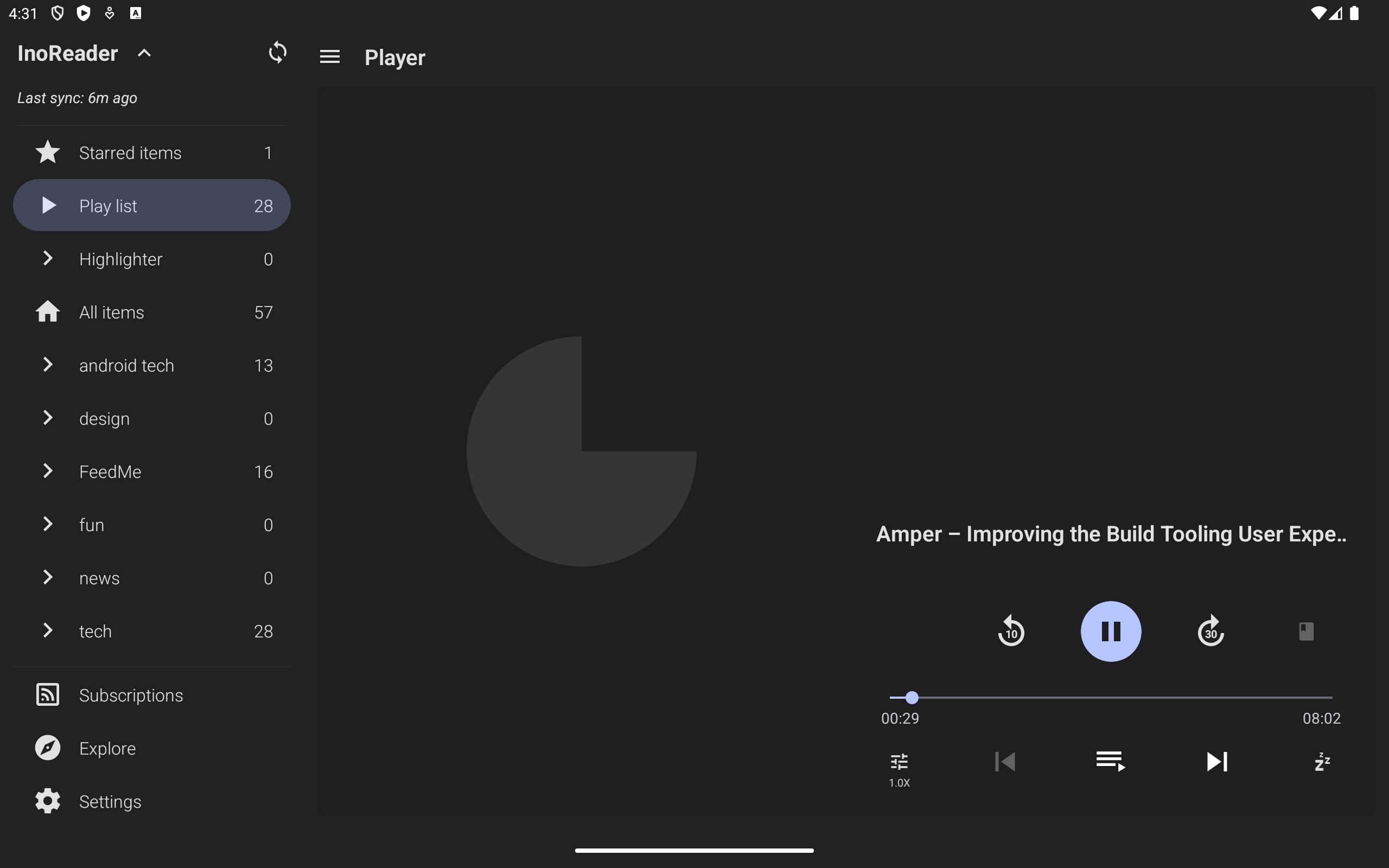Click the android tech folder label
The image size is (1389, 868).
[x=126, y=366]
